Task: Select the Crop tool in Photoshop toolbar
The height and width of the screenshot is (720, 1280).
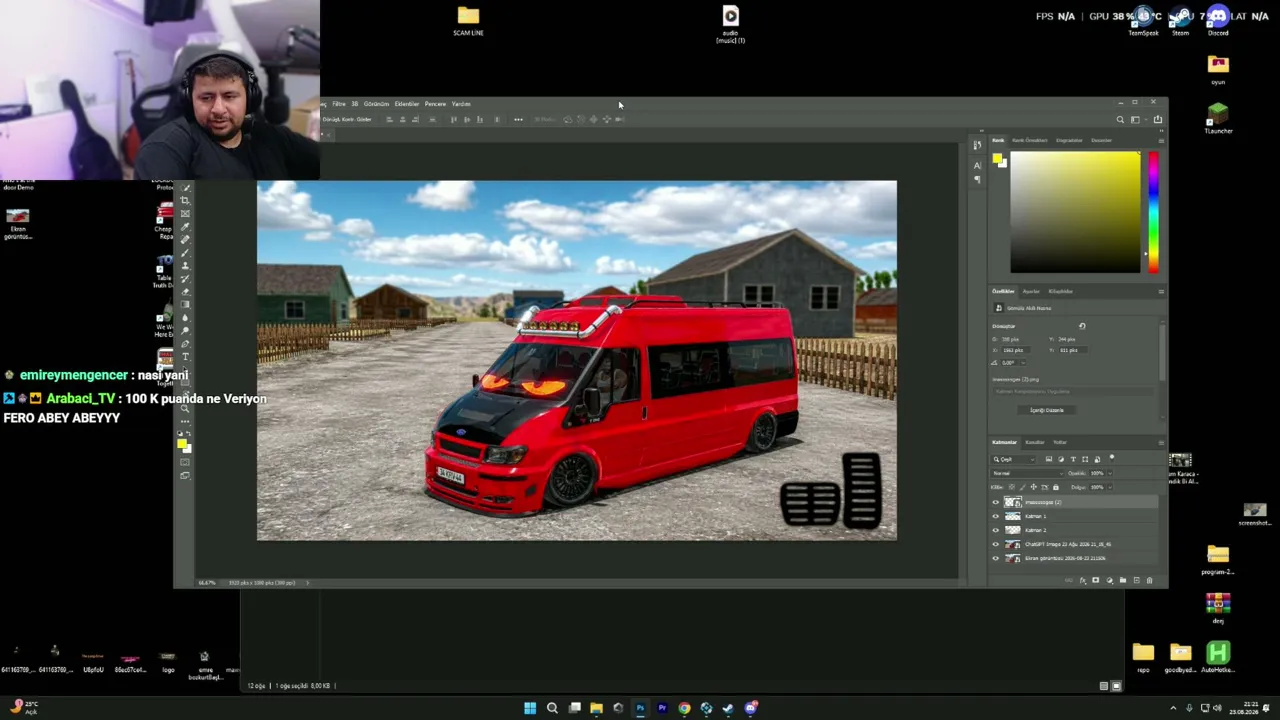Action: point(185,200)
